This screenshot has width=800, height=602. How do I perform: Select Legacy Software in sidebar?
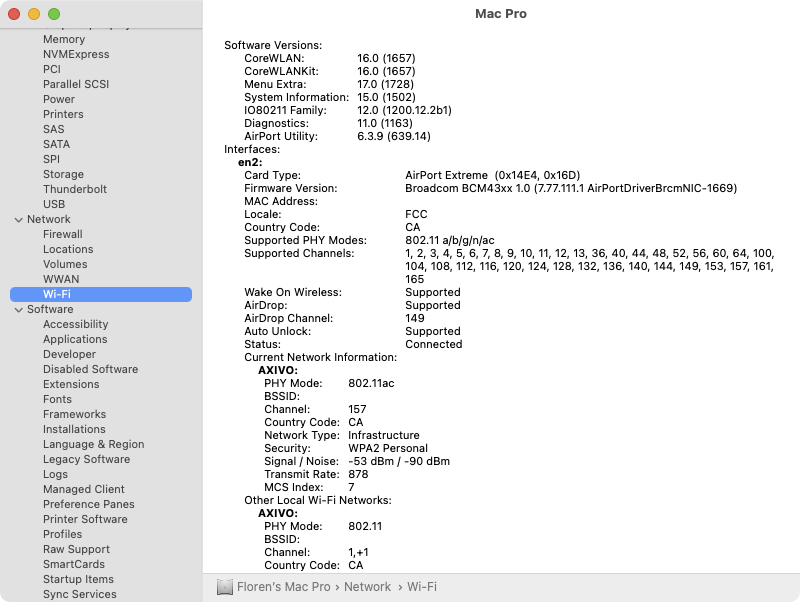[86, 459]
